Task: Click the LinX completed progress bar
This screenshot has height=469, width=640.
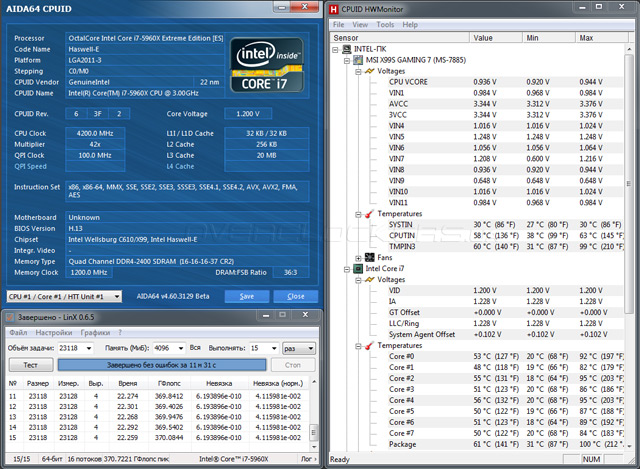Action: (x=162, y=365)
